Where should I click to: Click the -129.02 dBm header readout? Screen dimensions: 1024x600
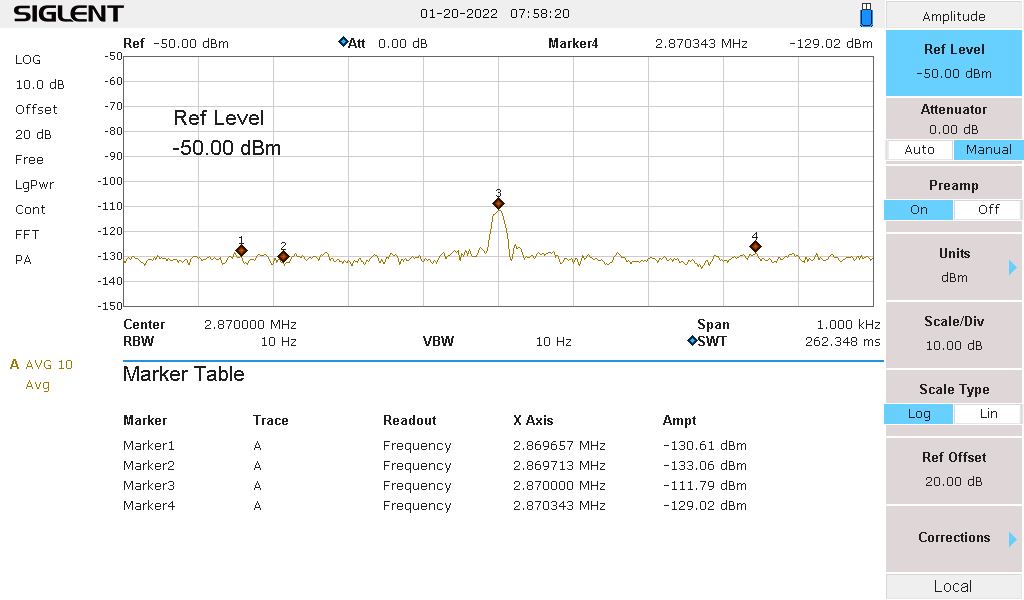pos(831,44)
